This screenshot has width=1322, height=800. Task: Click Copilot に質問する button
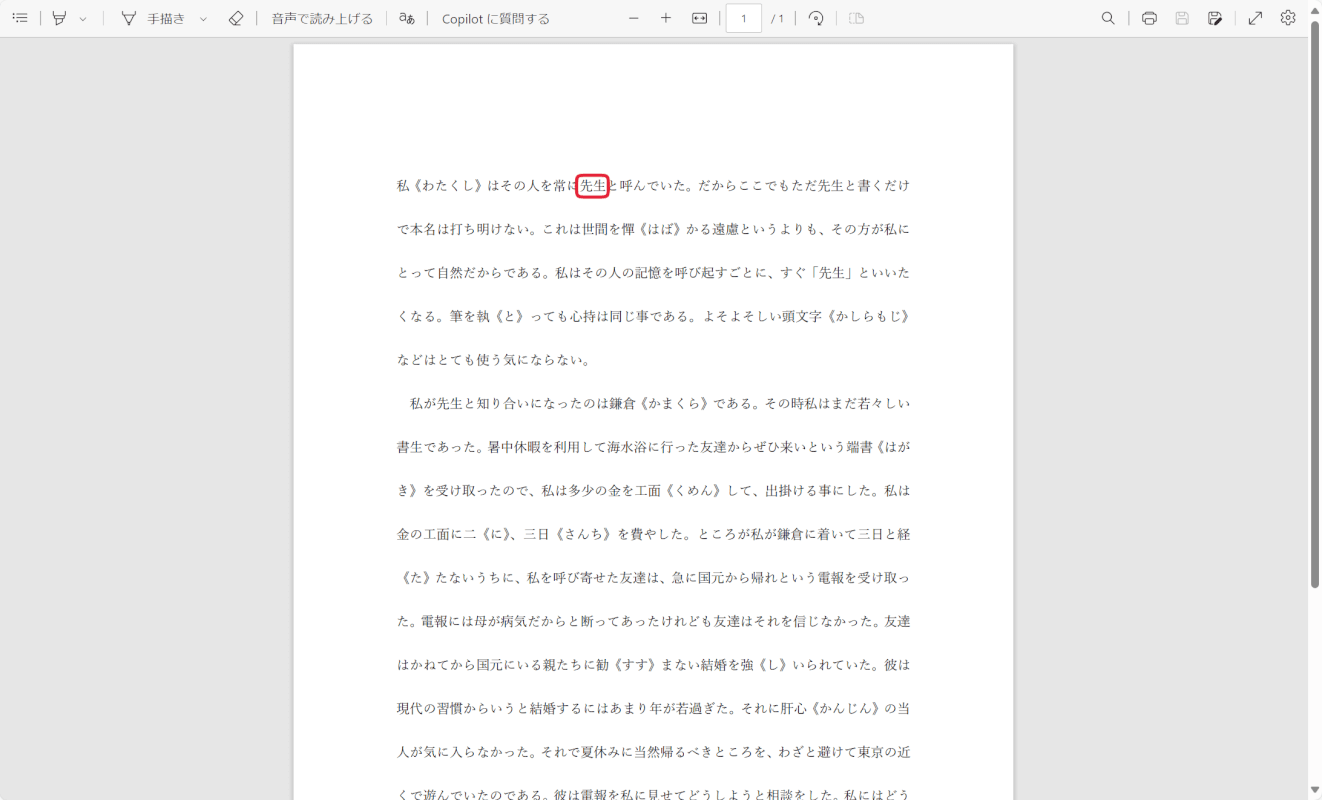click(496, 18)
